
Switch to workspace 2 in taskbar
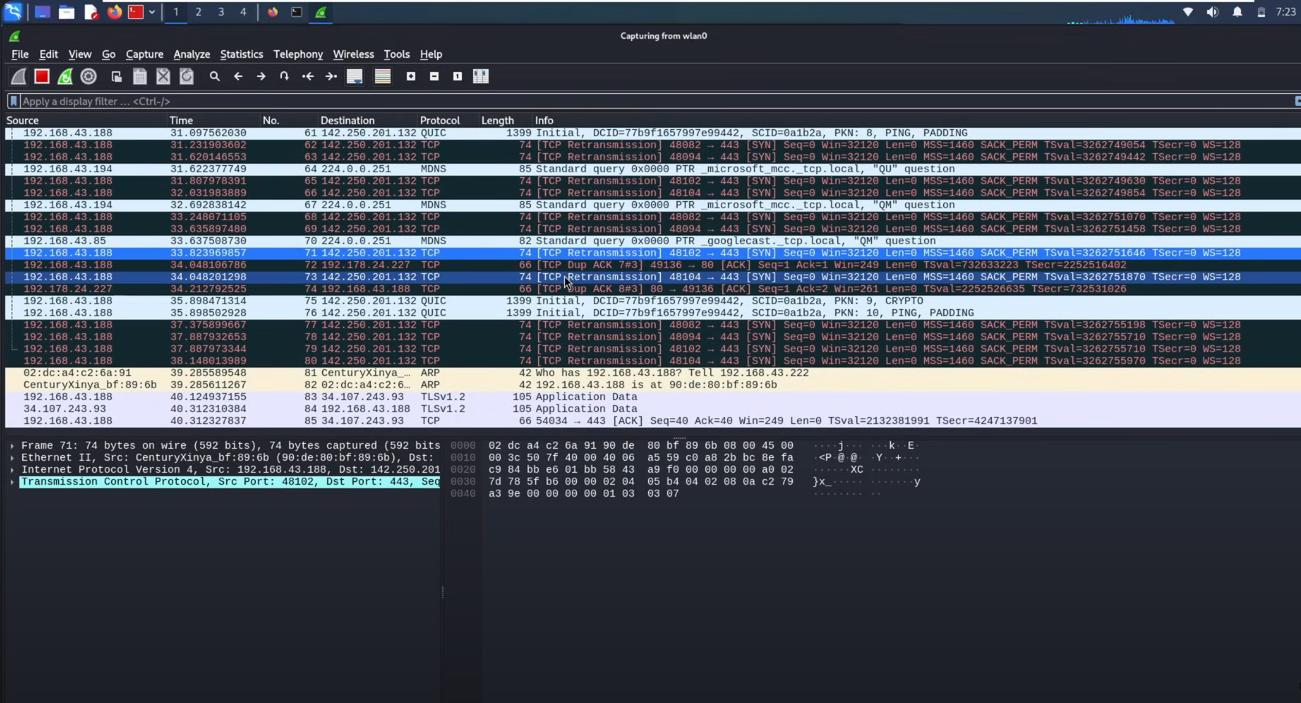point(198,12)
